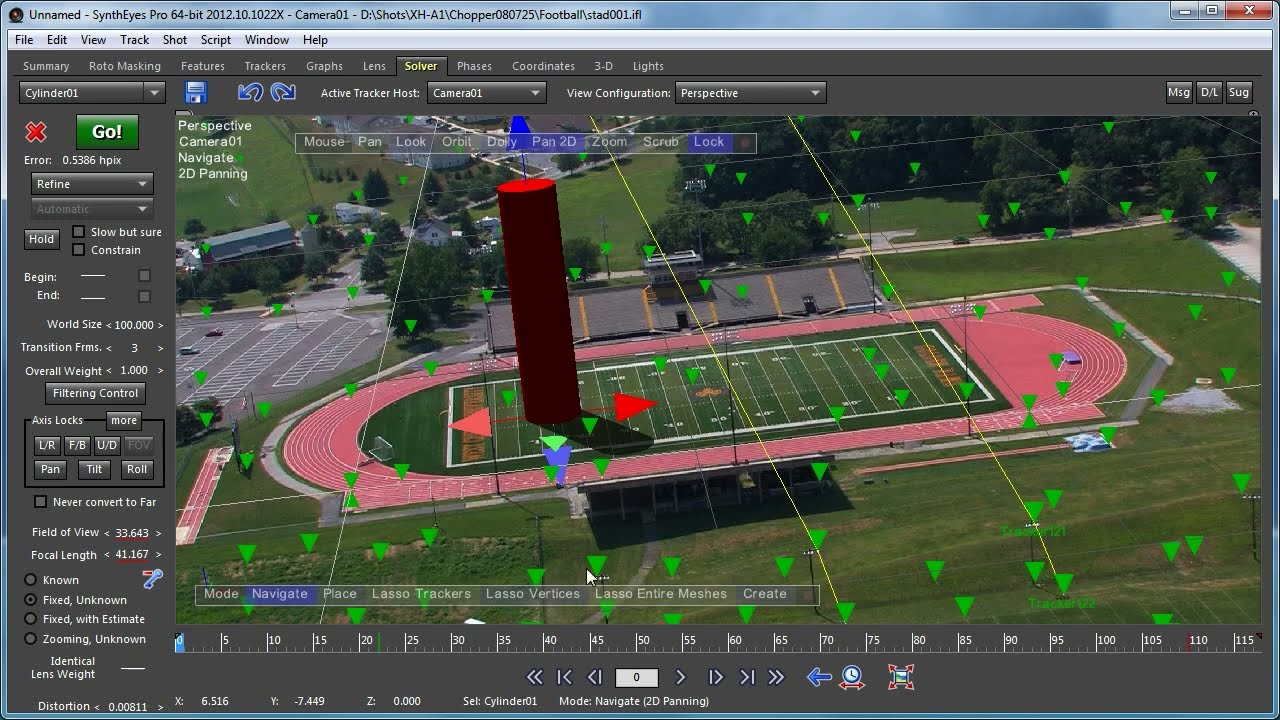Decrease Transition Frms with the left arrow
Image resolution: width=1280 pixels, height=720 pixels.
[x=110, y=348]
